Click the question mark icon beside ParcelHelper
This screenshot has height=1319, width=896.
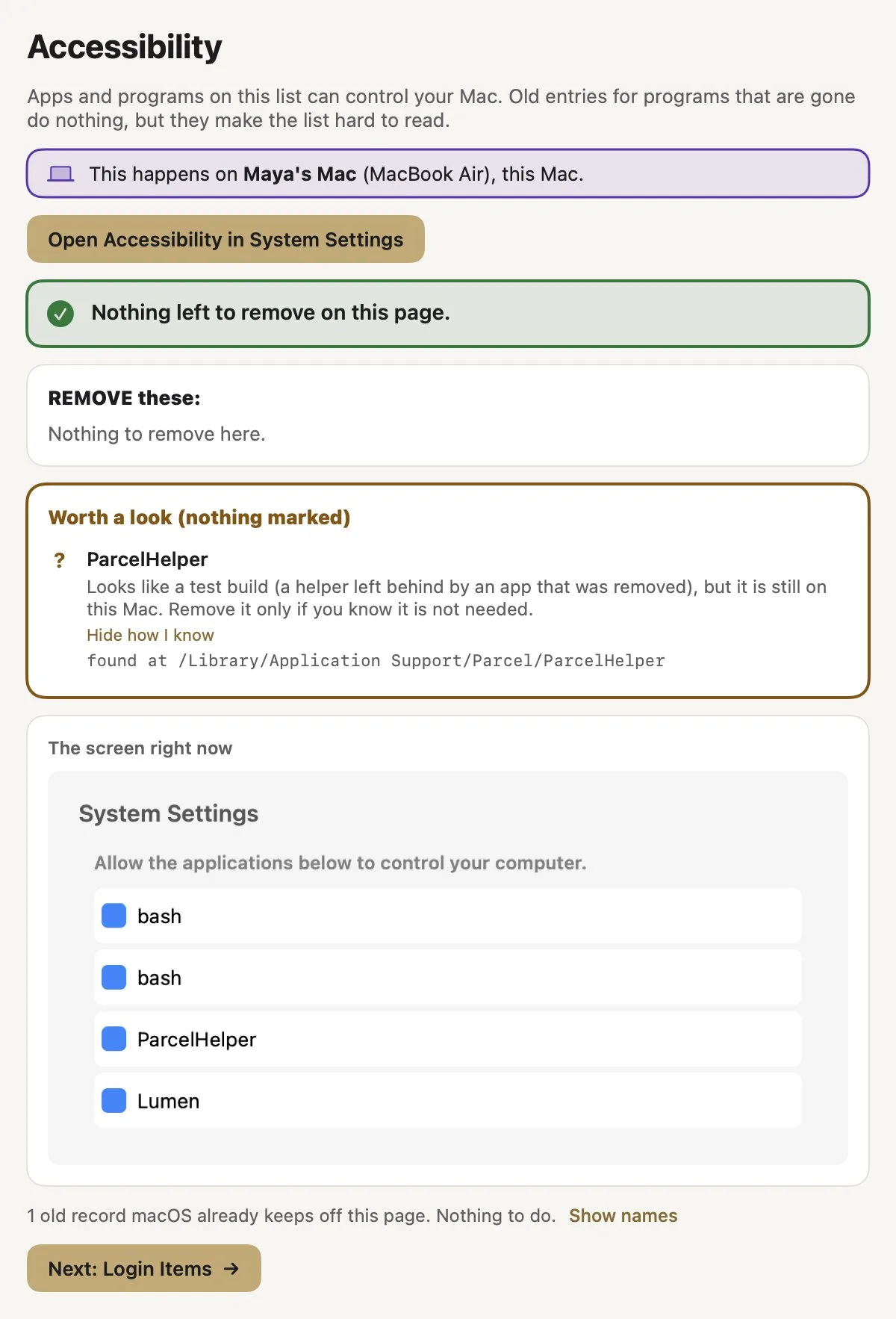[60, 560]
